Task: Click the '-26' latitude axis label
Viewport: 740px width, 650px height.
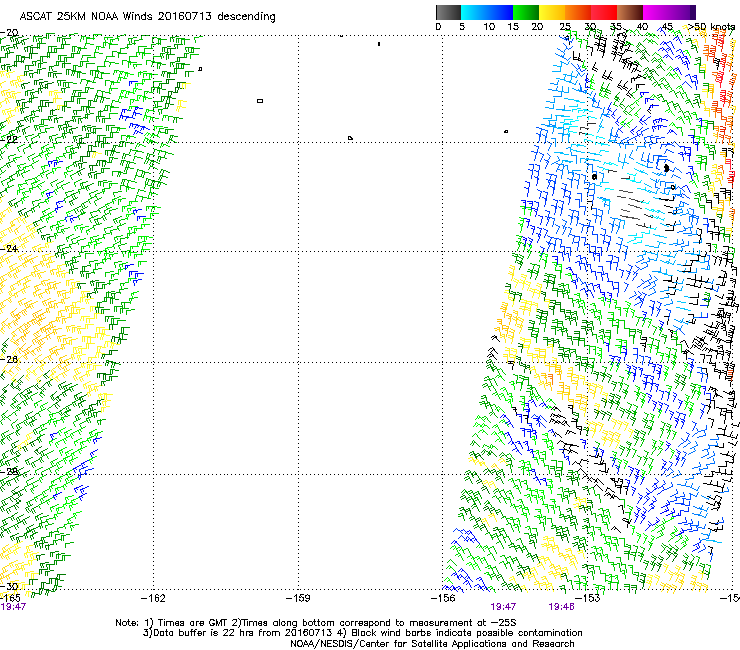Action: [9, 360]
